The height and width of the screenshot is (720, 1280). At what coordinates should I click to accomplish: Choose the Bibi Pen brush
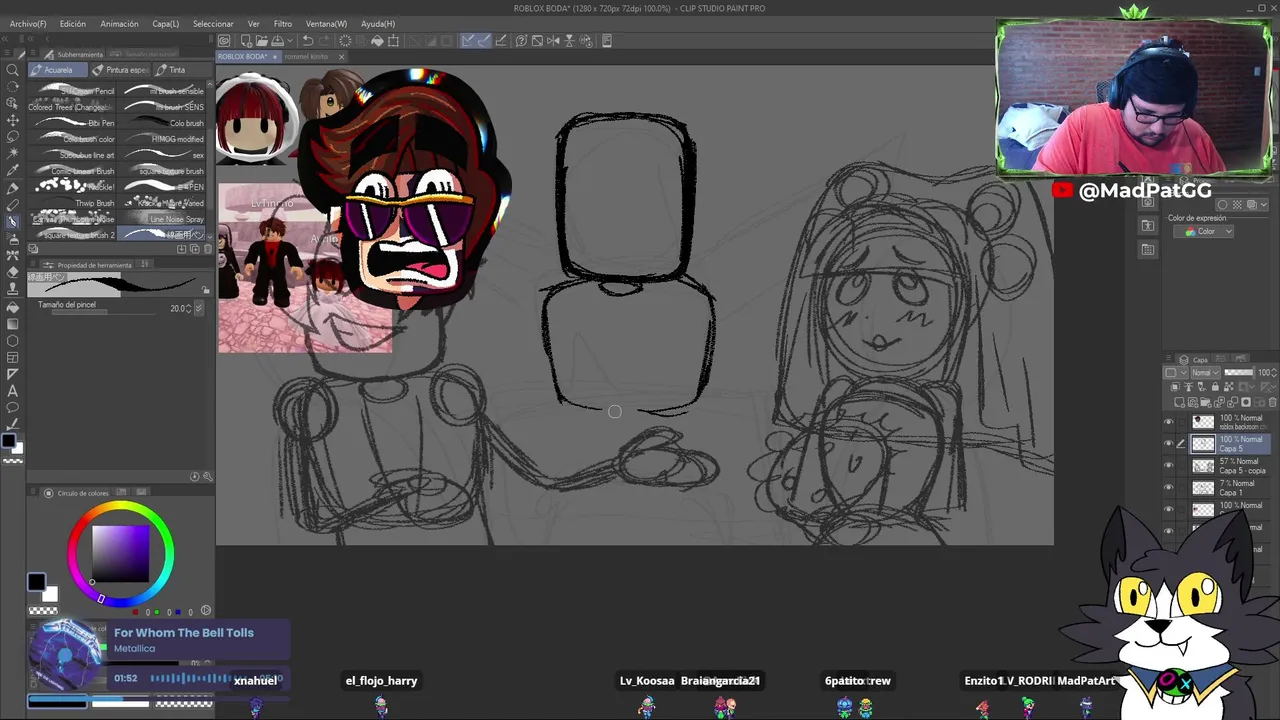73,123
